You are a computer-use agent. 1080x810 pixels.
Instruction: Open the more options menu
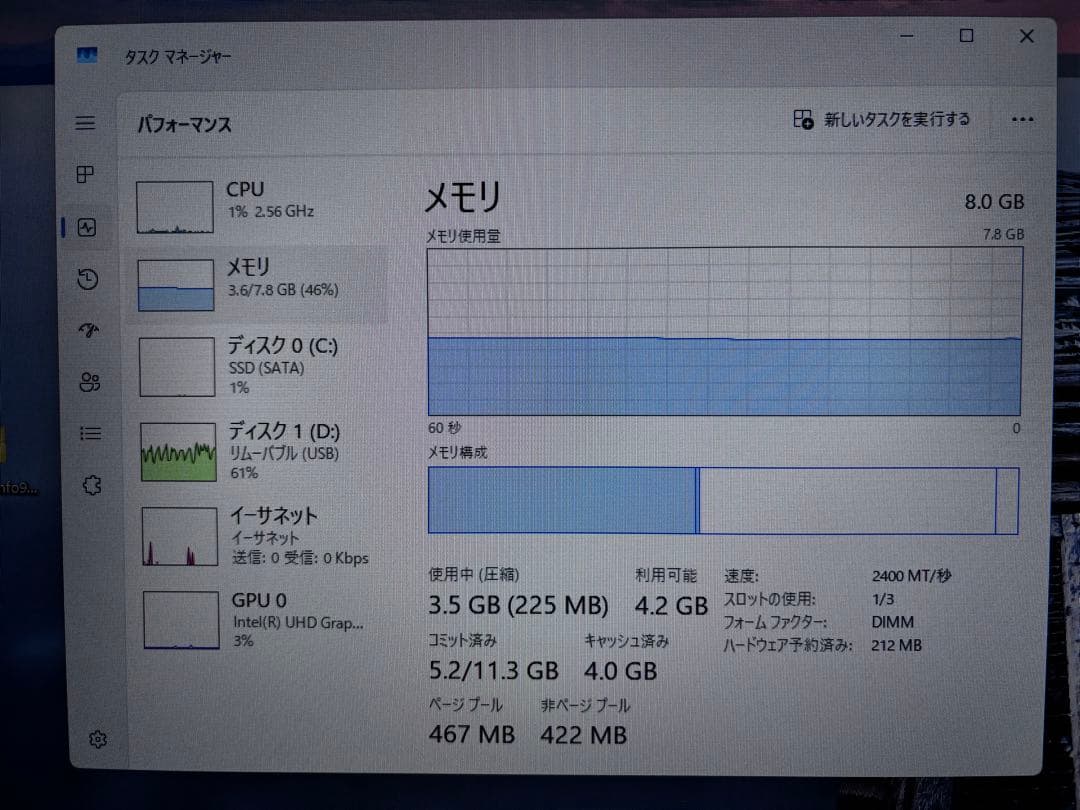1022,119
